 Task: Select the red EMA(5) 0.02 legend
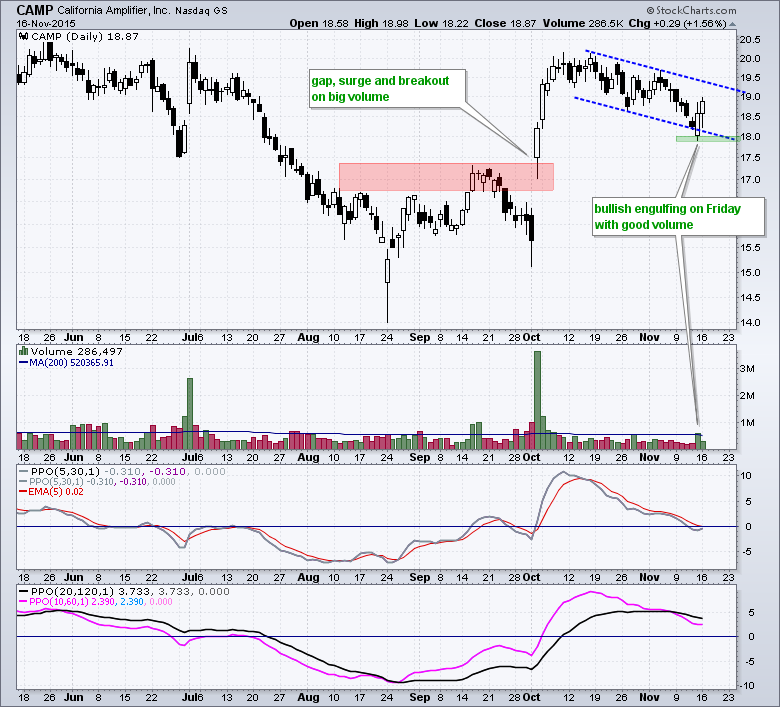60,492
